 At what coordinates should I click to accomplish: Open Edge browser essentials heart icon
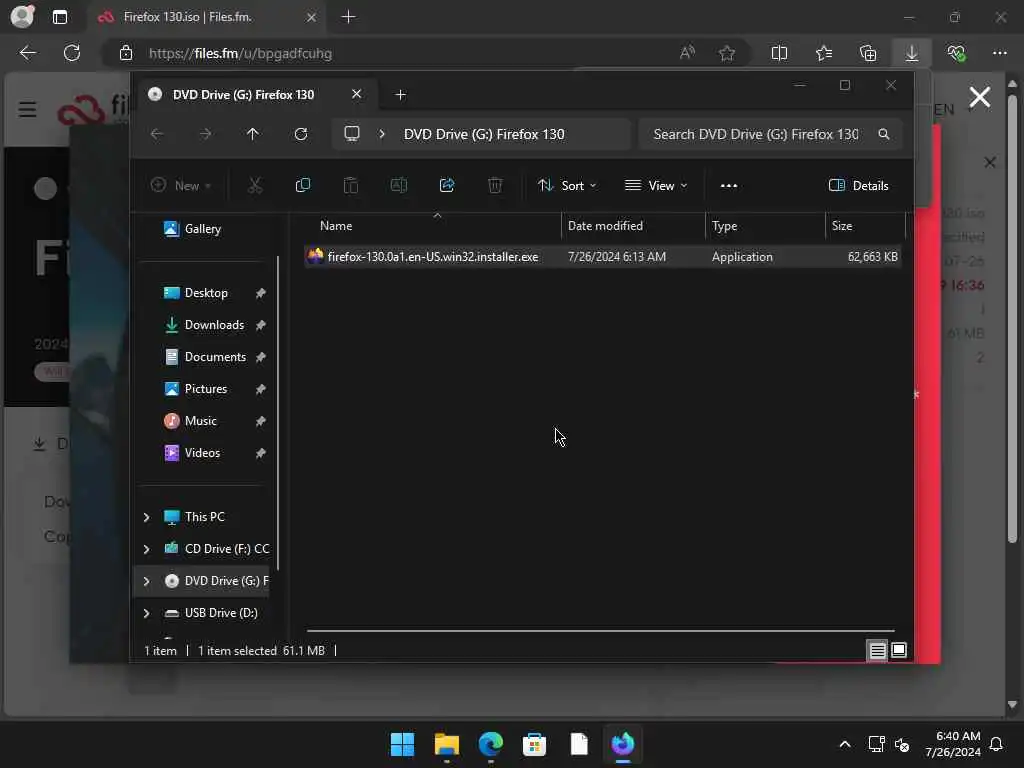[956, 53]
